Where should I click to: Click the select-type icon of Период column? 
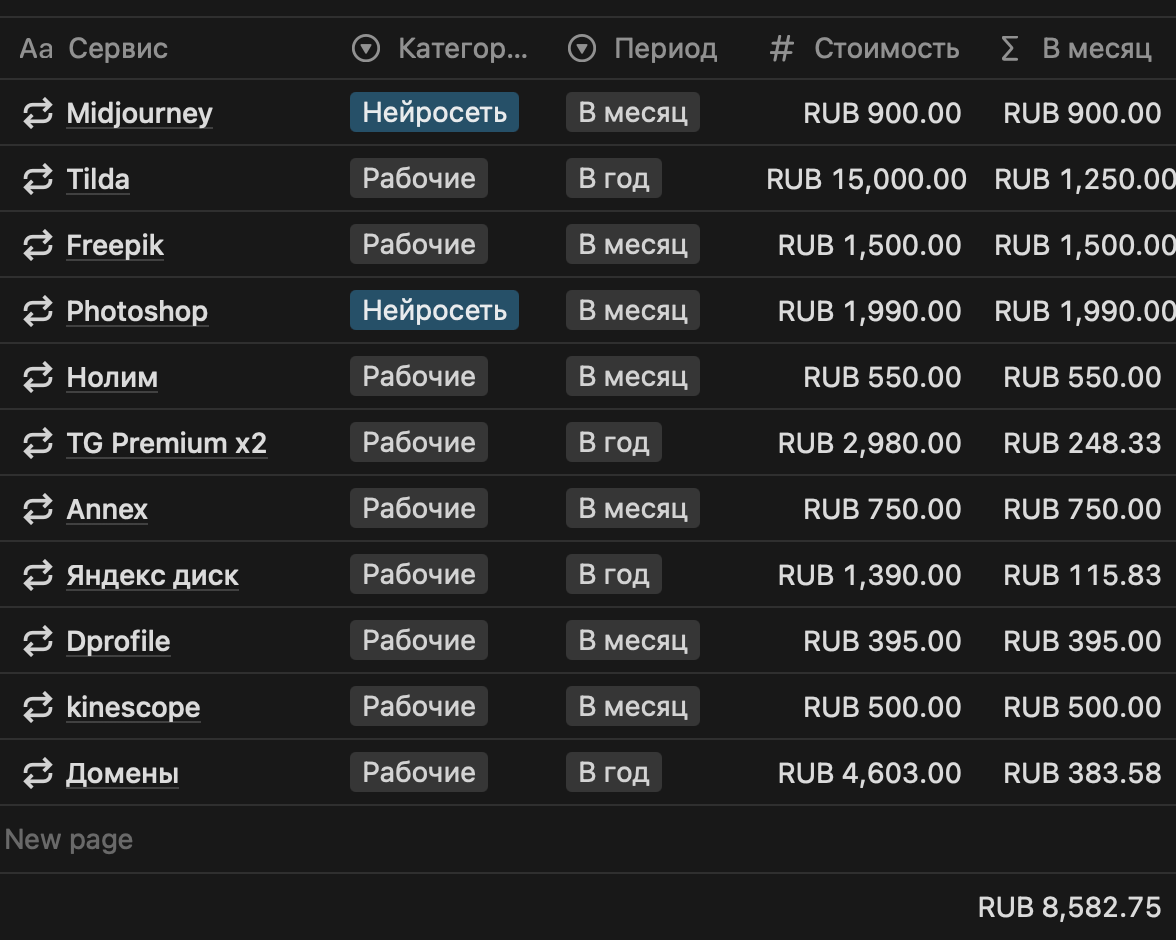582,49
